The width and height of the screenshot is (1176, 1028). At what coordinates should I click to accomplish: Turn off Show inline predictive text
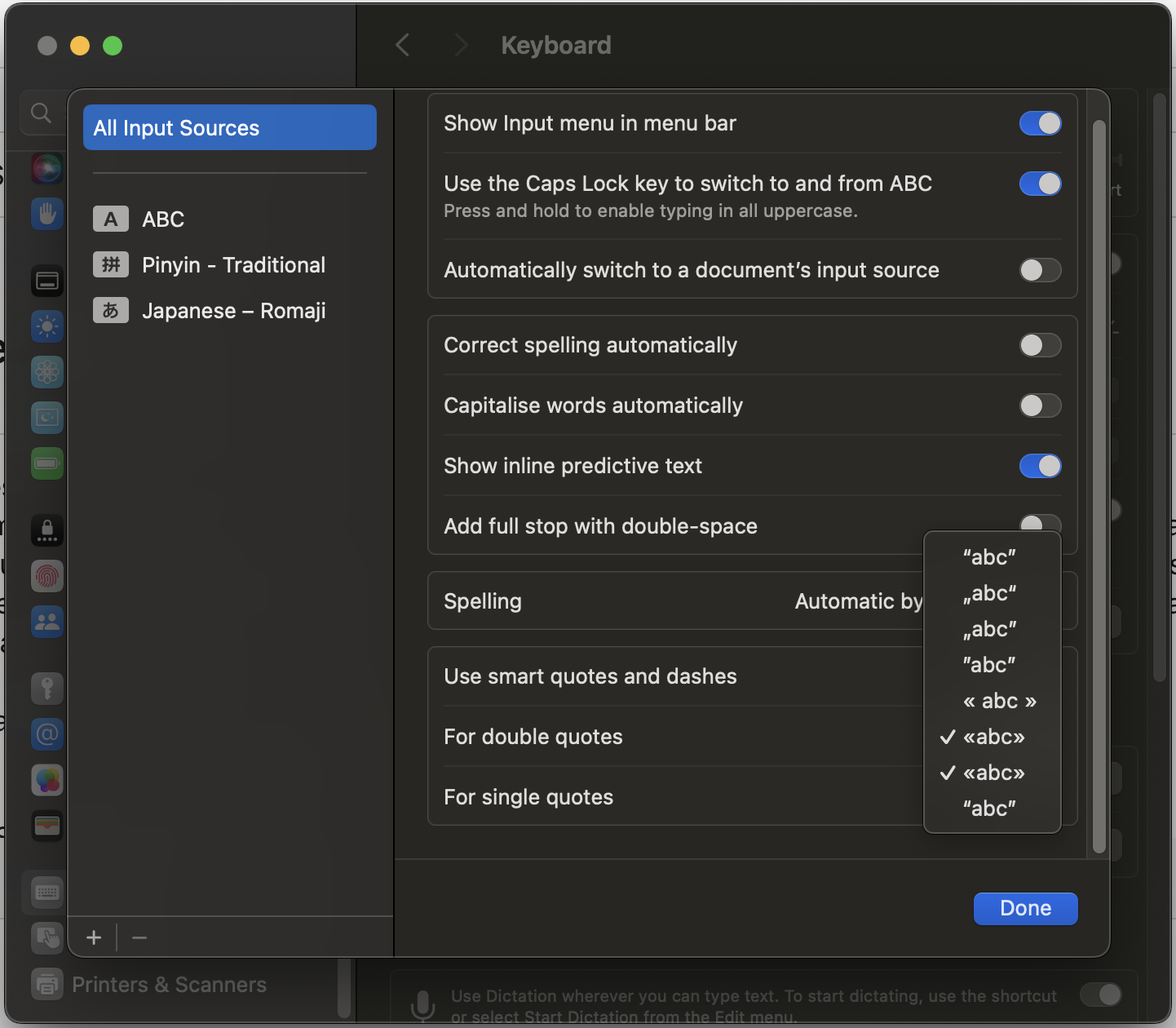(x=1040, y=466)
